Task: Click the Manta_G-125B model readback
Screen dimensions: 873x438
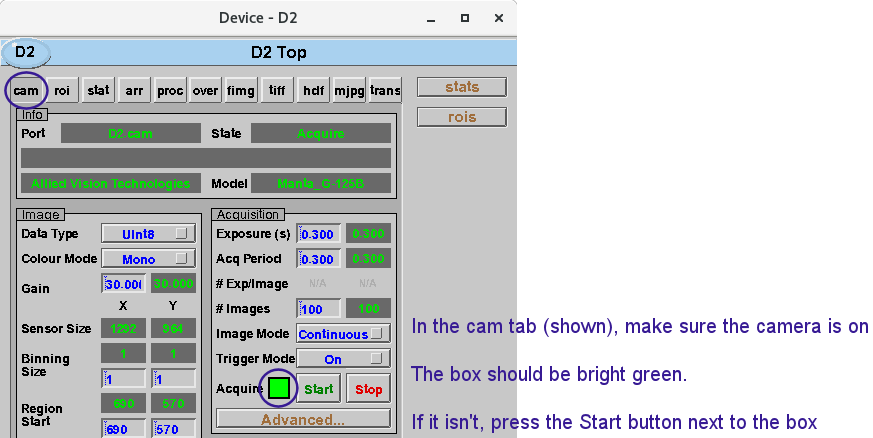Action: [321, 183]
